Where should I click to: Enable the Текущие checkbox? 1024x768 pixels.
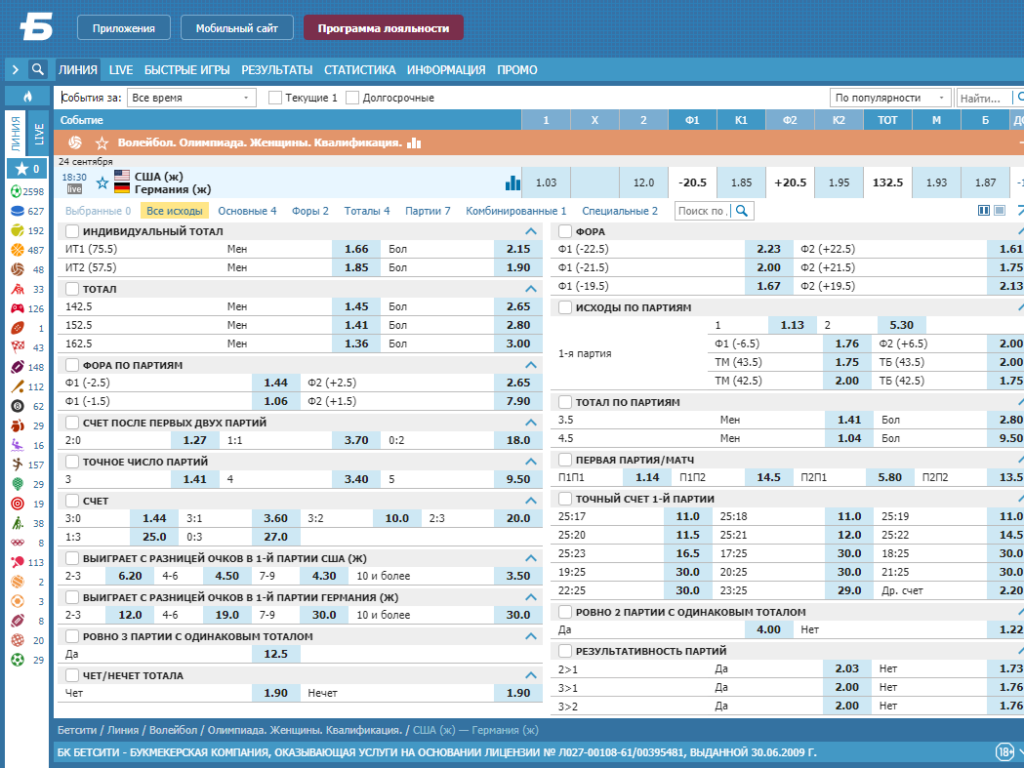coord(275,97)
